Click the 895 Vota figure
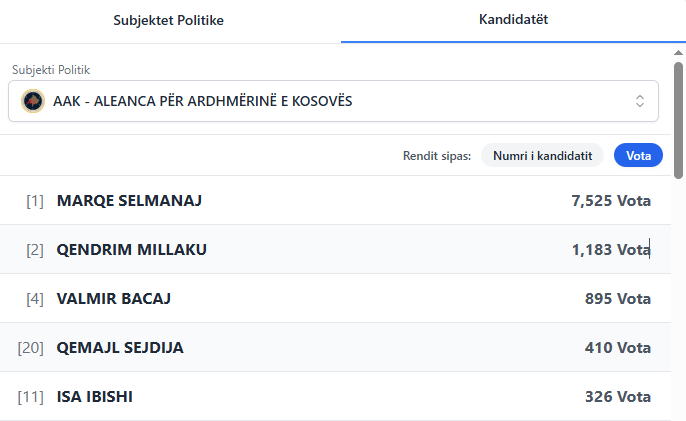The height and width of the screenshot is (421, 686). [x=618, y=298]
